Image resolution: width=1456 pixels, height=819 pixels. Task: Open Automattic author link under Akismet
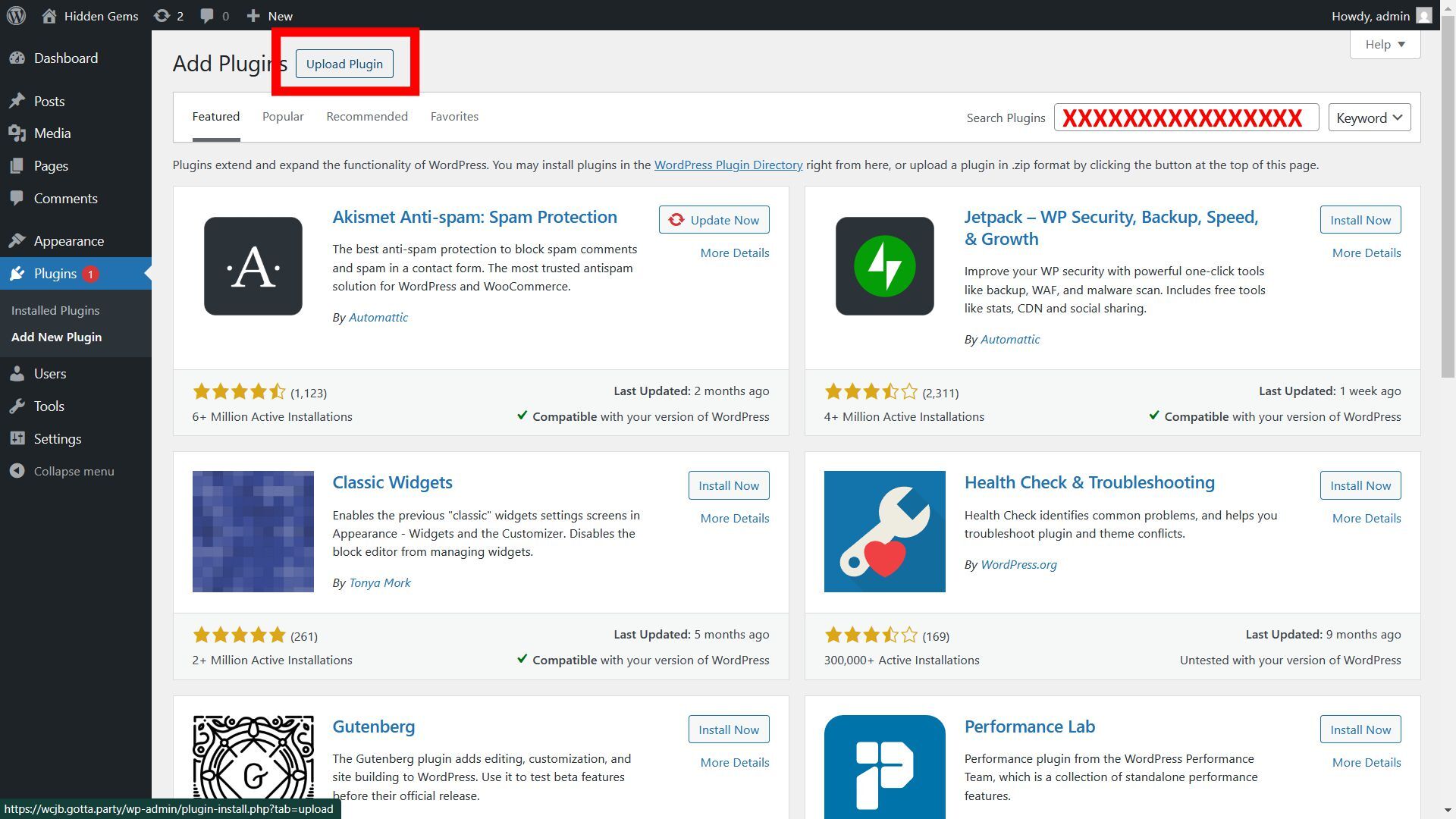378,318
